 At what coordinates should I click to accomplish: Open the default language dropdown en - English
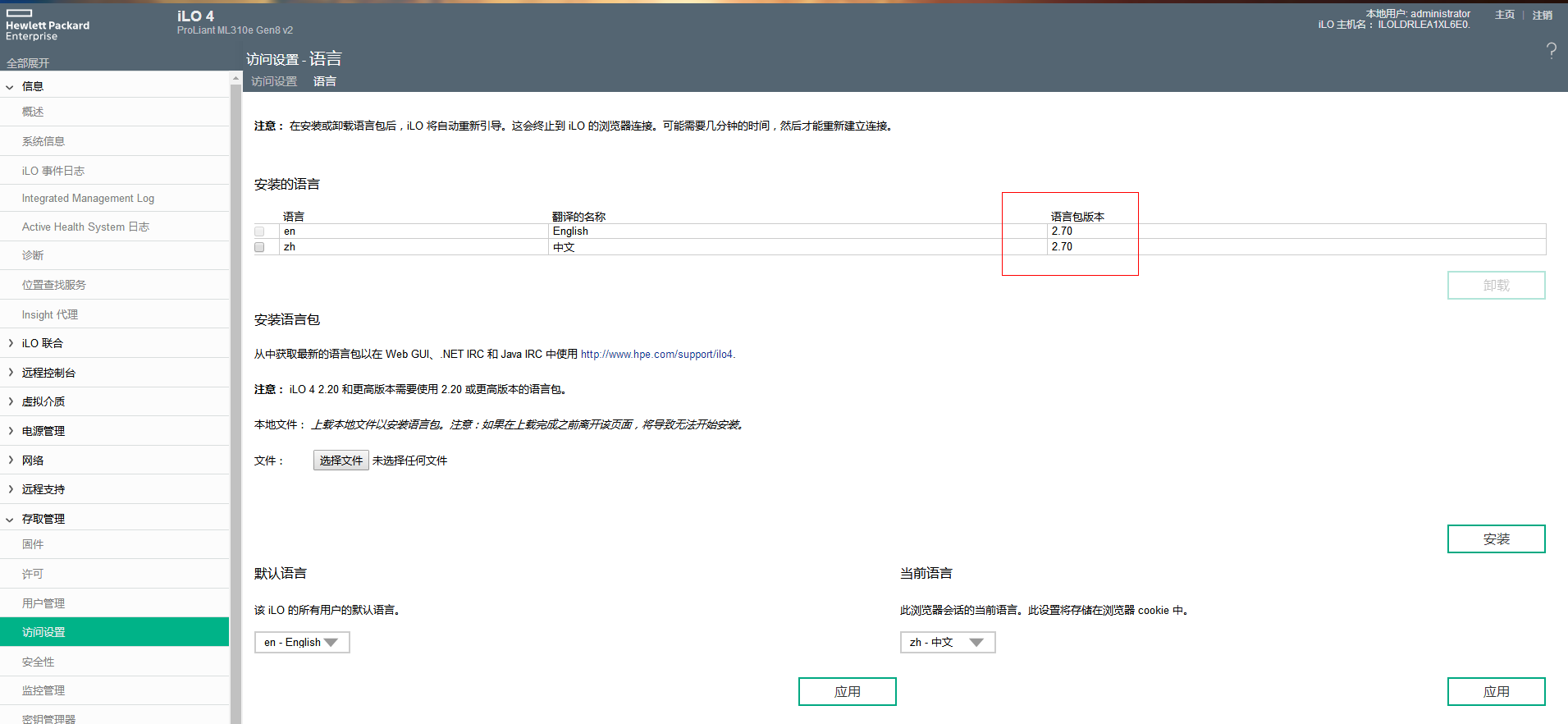(302, 642)
